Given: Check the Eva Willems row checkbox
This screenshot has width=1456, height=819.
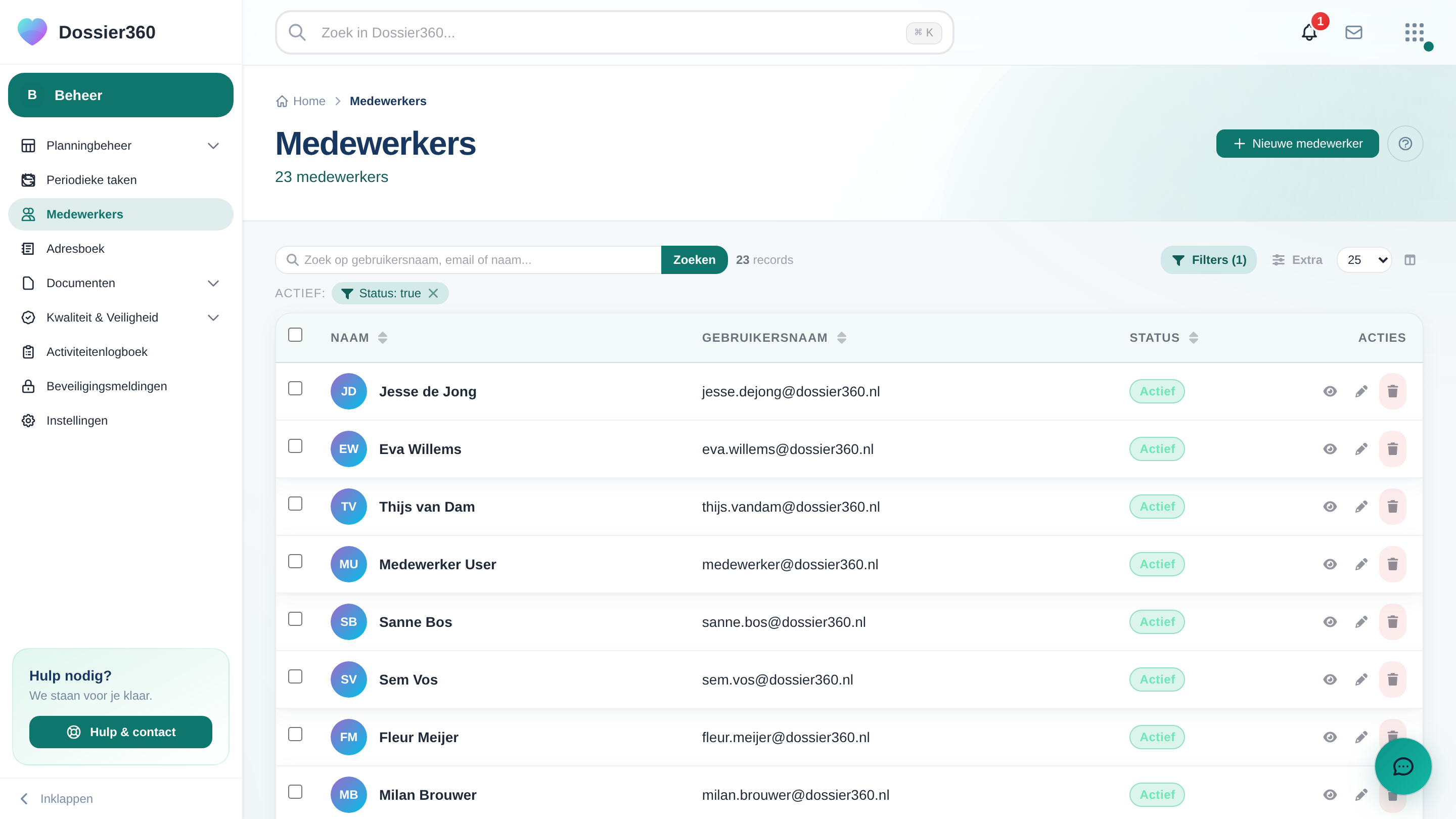Looking at the screenshot, I should pyautogui.click(x=295, y=446).
